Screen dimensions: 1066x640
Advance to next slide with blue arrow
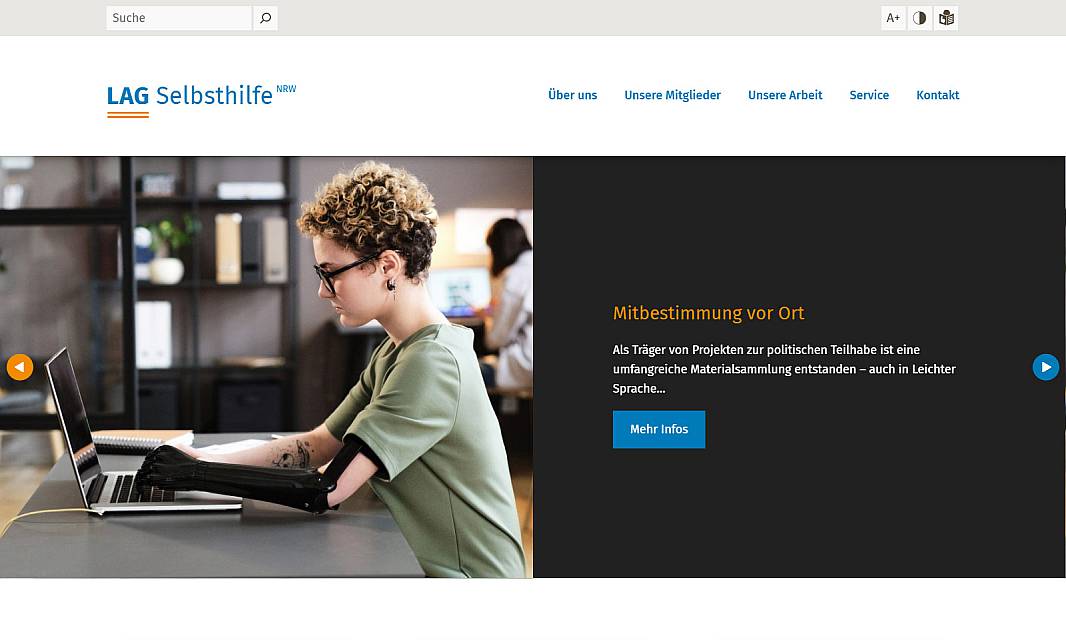pos(1046,367)
